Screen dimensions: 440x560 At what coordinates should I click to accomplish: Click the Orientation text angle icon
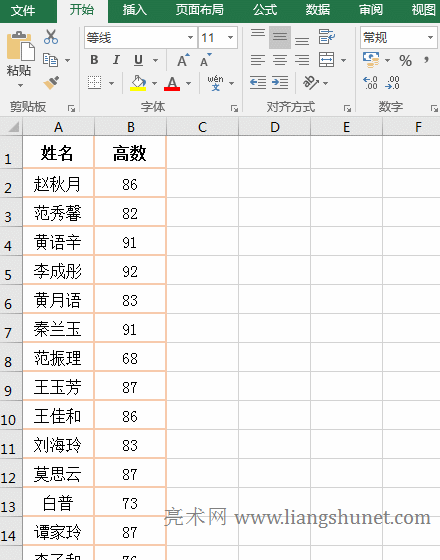(311, 83)
